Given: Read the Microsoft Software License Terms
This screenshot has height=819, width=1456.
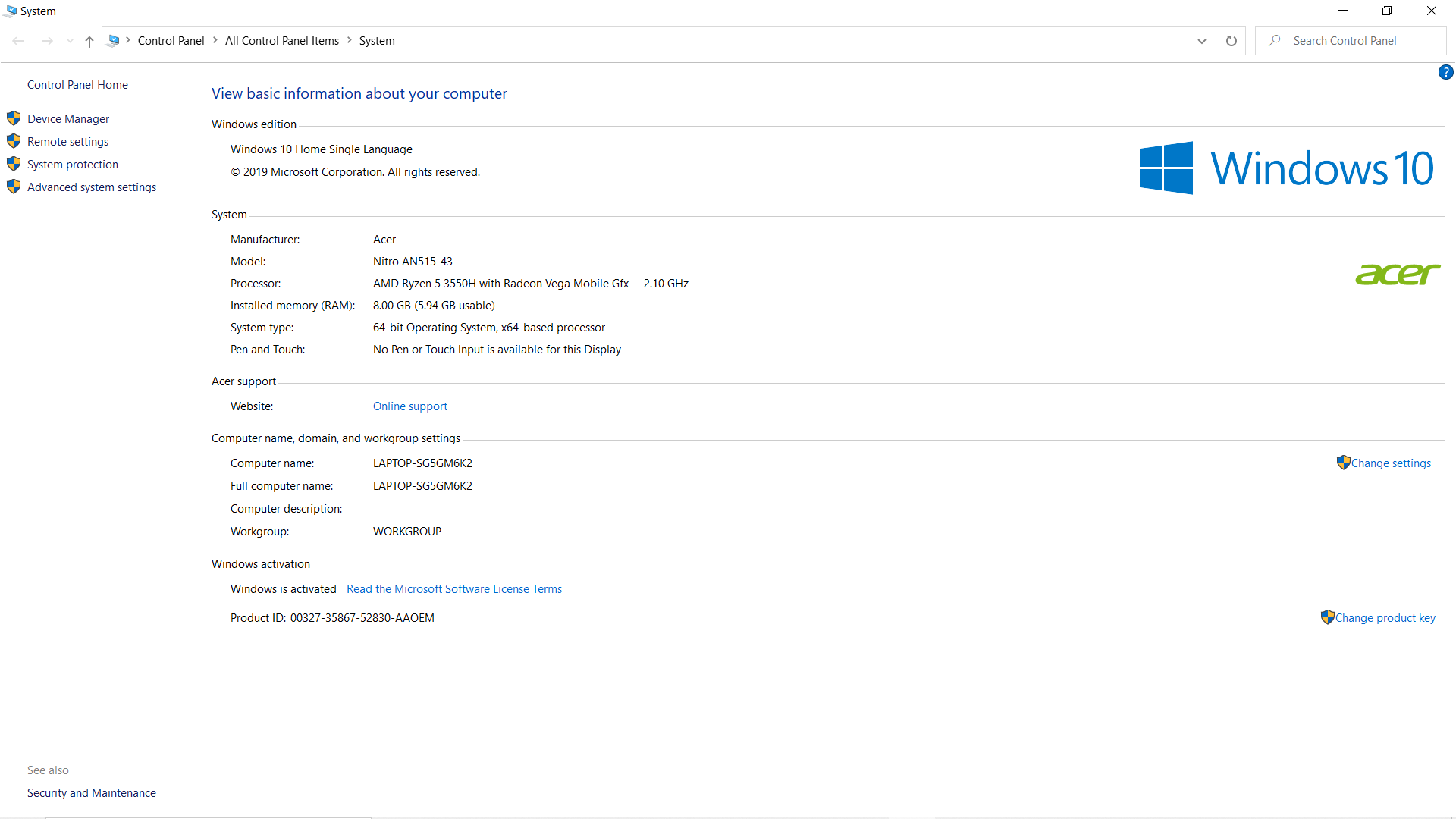Looking at the screenshot, I should coord(453,588).
